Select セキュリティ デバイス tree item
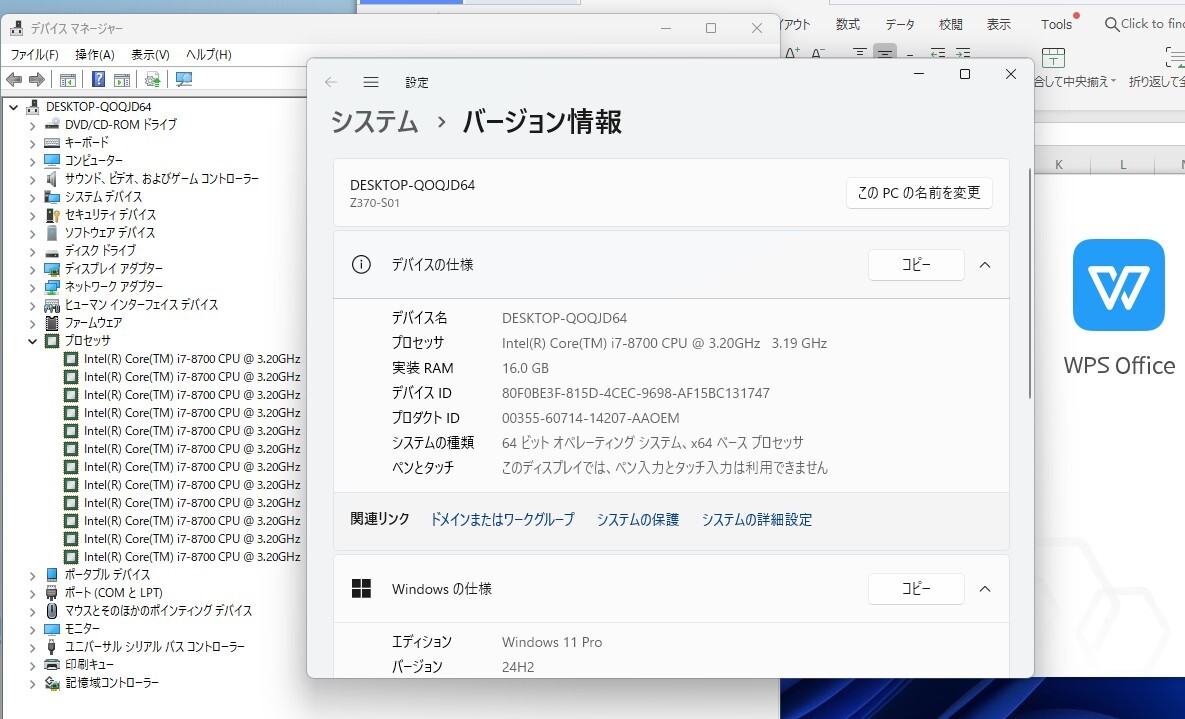Screen dimensions: 1185x719 pos(110,215)
